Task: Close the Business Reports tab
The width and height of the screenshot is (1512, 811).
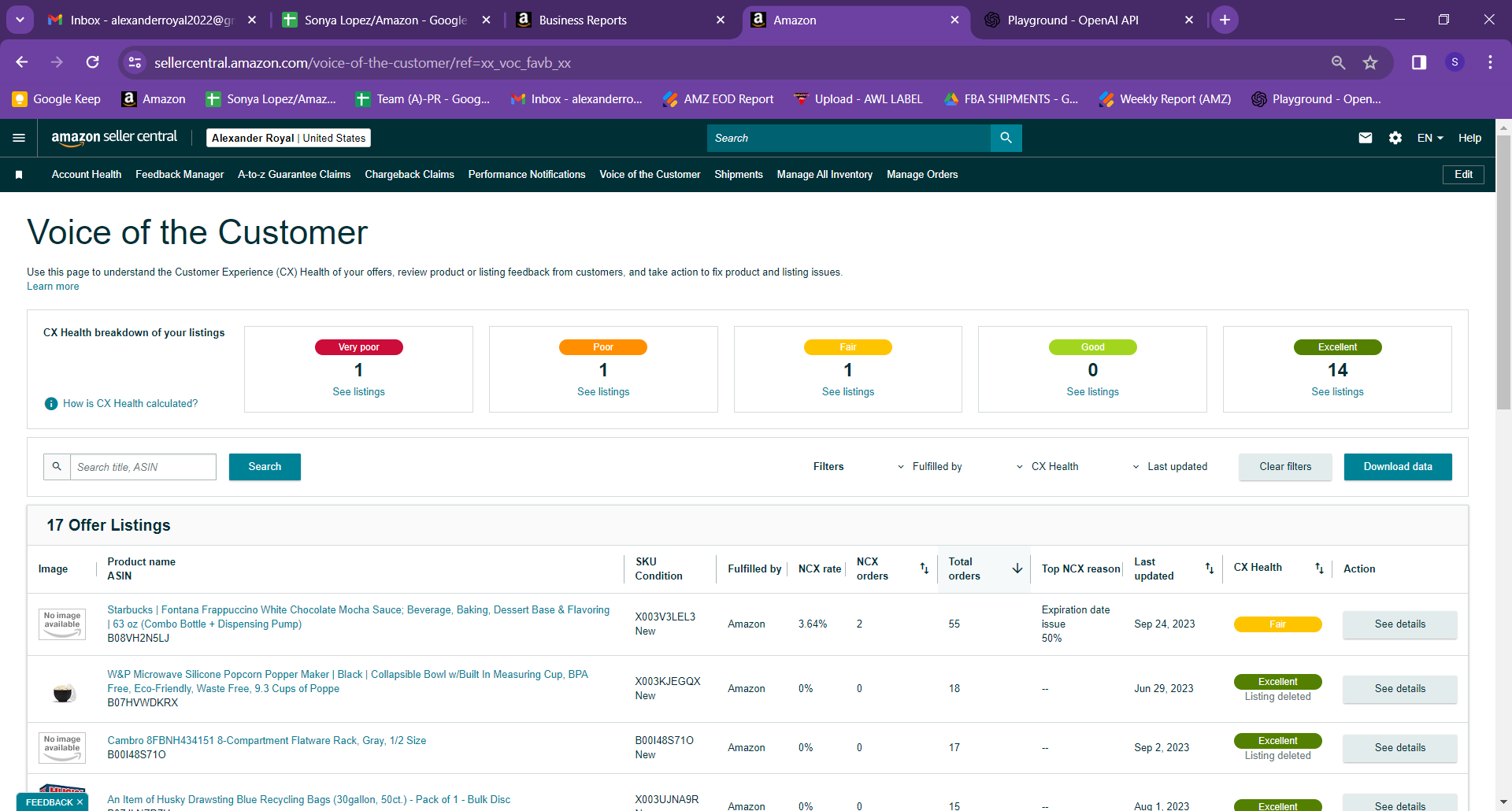Action: [x=721, y=20]
